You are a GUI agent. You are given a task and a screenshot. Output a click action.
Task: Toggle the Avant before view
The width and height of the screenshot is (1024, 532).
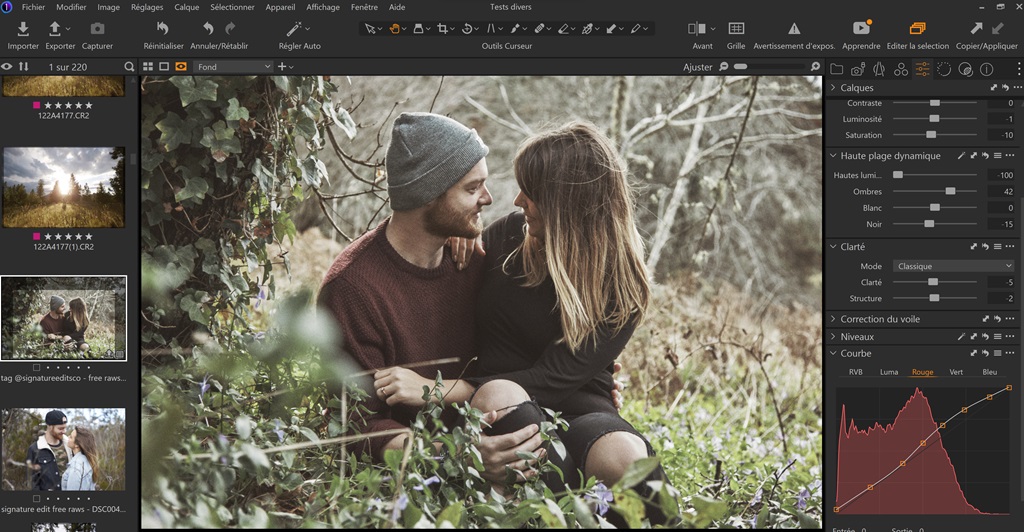click(x=697, y=29)
